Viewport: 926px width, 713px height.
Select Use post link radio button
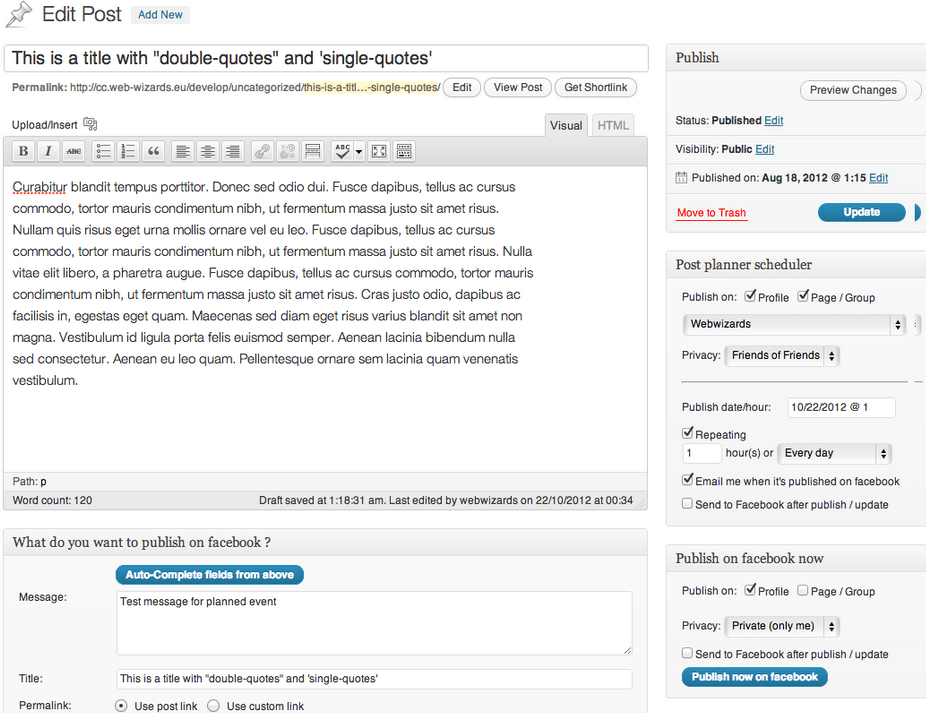coord(121,706)
